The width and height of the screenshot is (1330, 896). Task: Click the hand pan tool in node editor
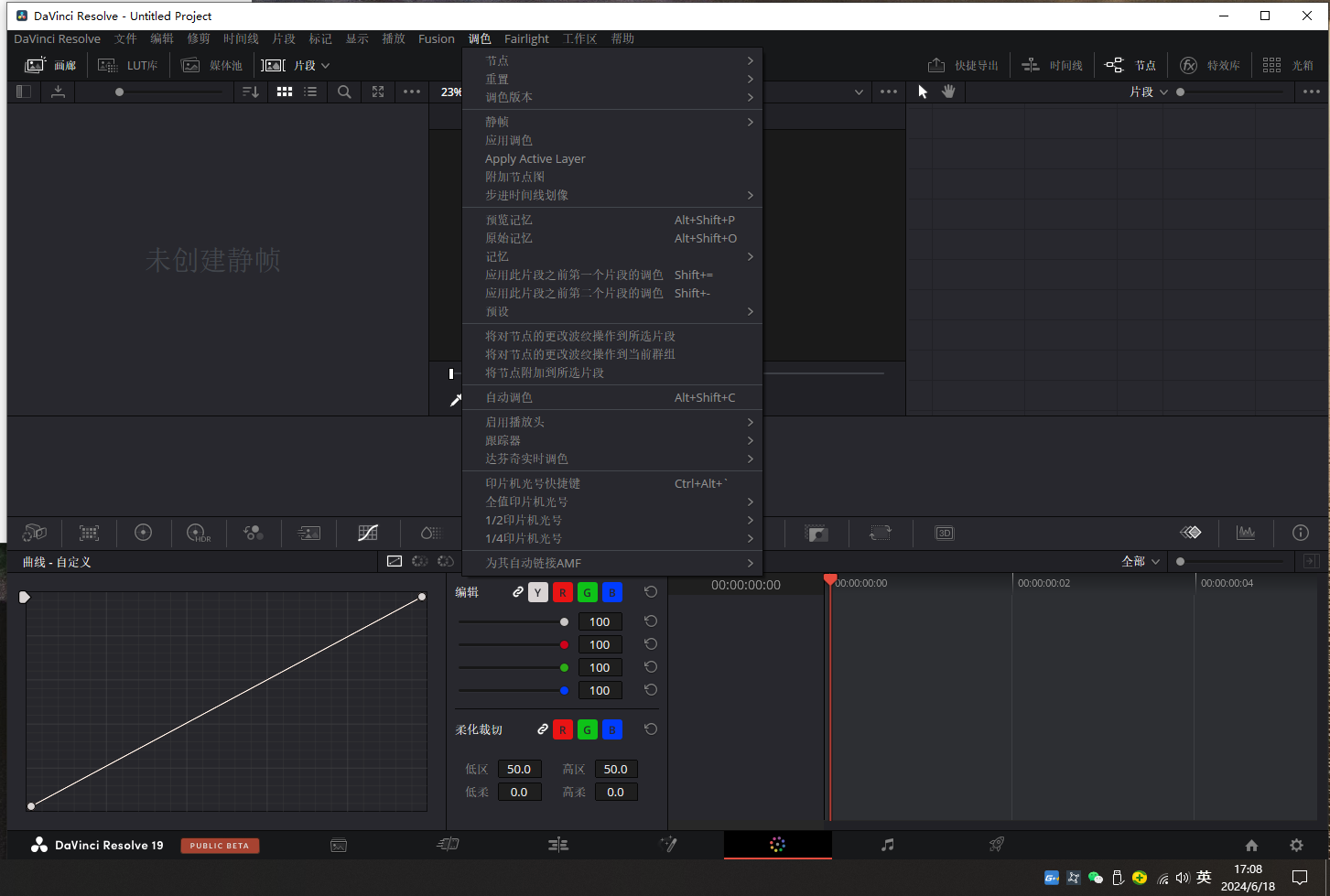(x=948, y=92)
